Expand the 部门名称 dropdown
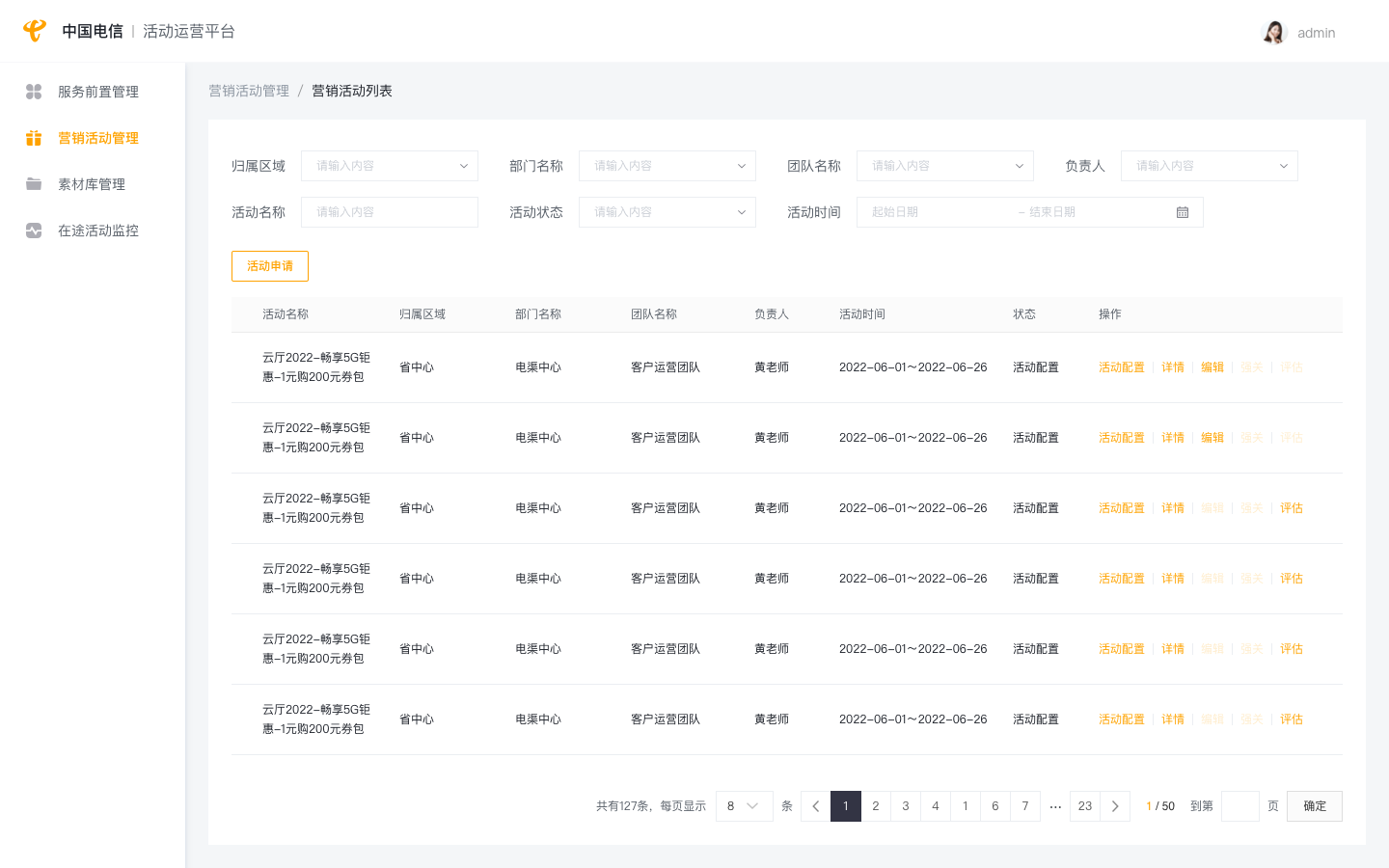 (x=667, y=166)
